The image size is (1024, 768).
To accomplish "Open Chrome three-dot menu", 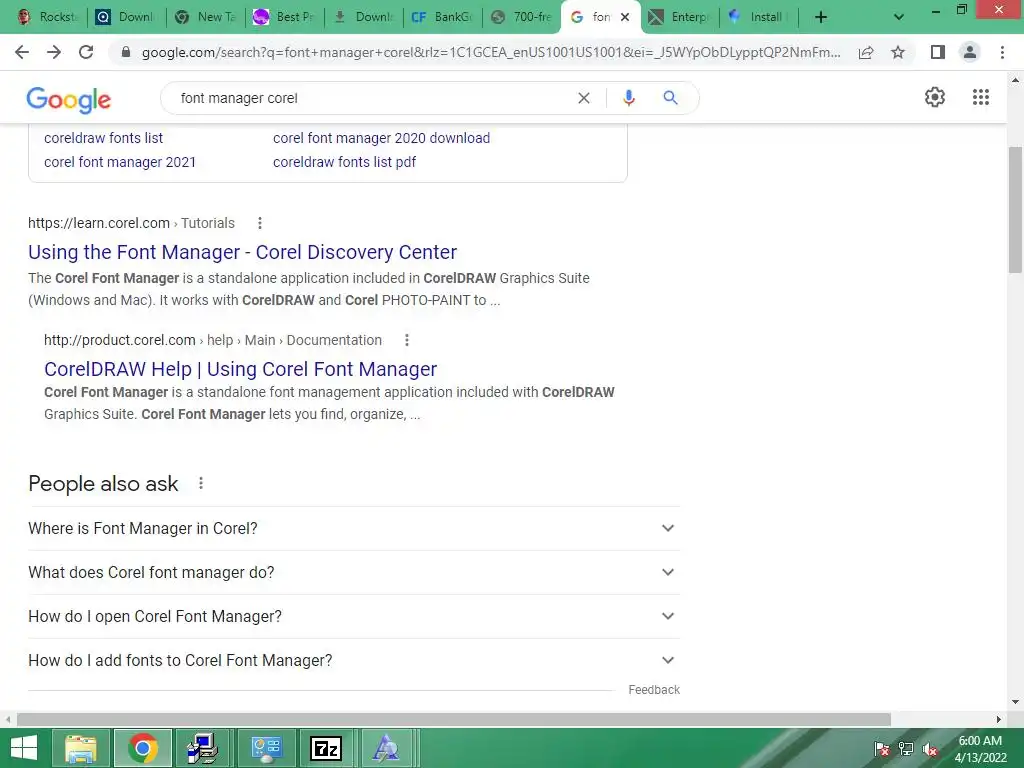I will (x=1002, y=52).
